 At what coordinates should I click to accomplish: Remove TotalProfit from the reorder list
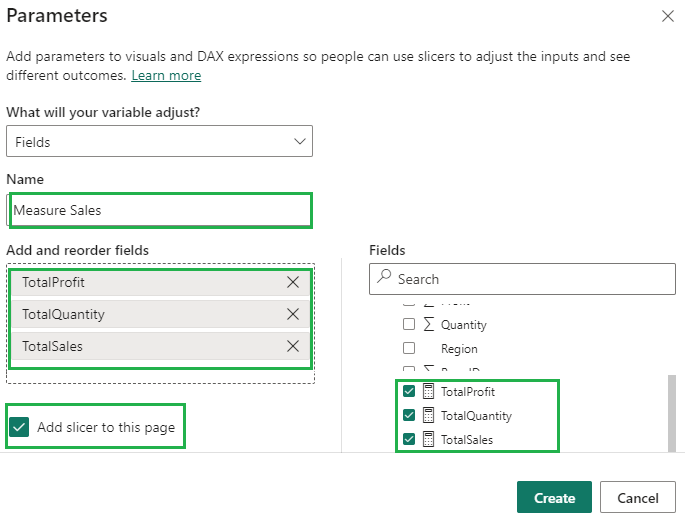coord(293,282)
